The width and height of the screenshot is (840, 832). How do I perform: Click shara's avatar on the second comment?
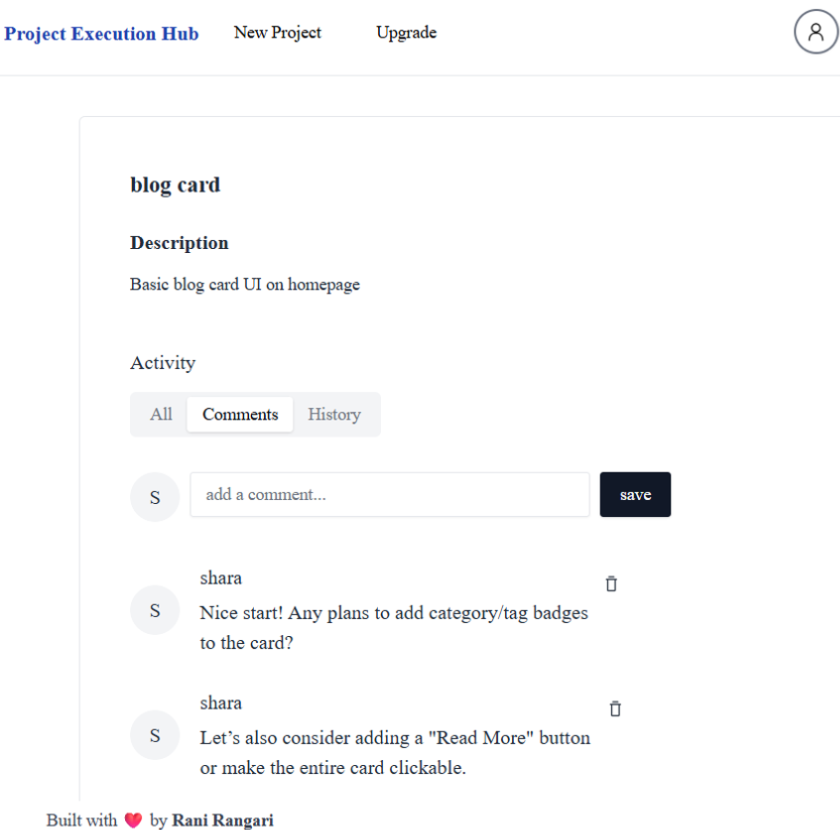pos(155,734)
